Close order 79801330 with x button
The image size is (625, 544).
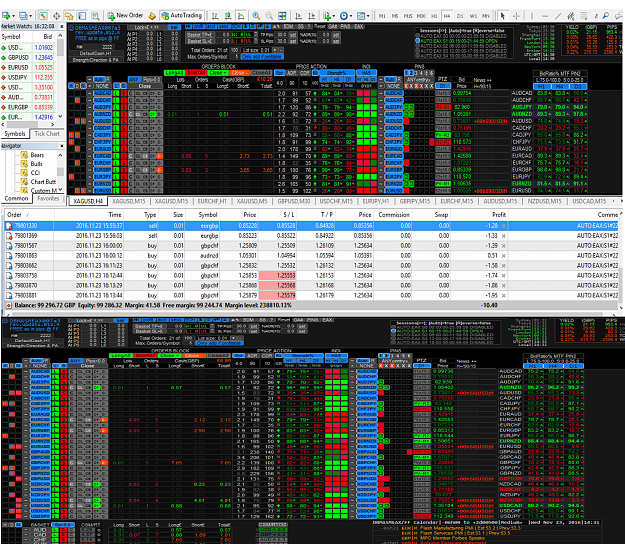(503, 226)
